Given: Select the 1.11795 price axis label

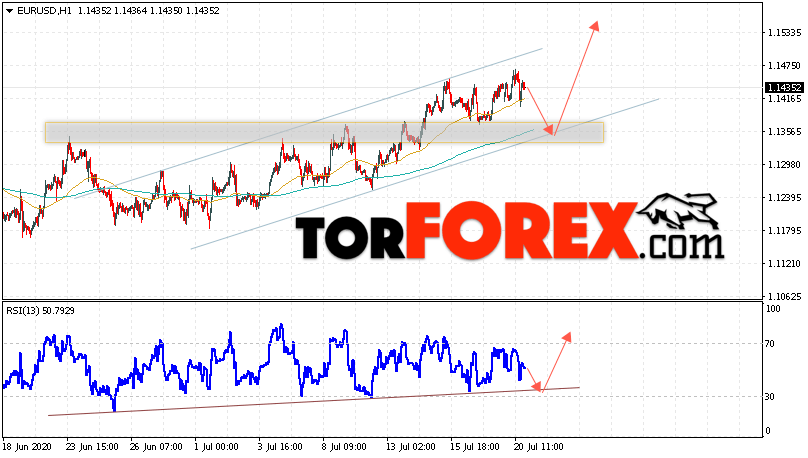Looking at the screenshot, I should coord(784,231).
